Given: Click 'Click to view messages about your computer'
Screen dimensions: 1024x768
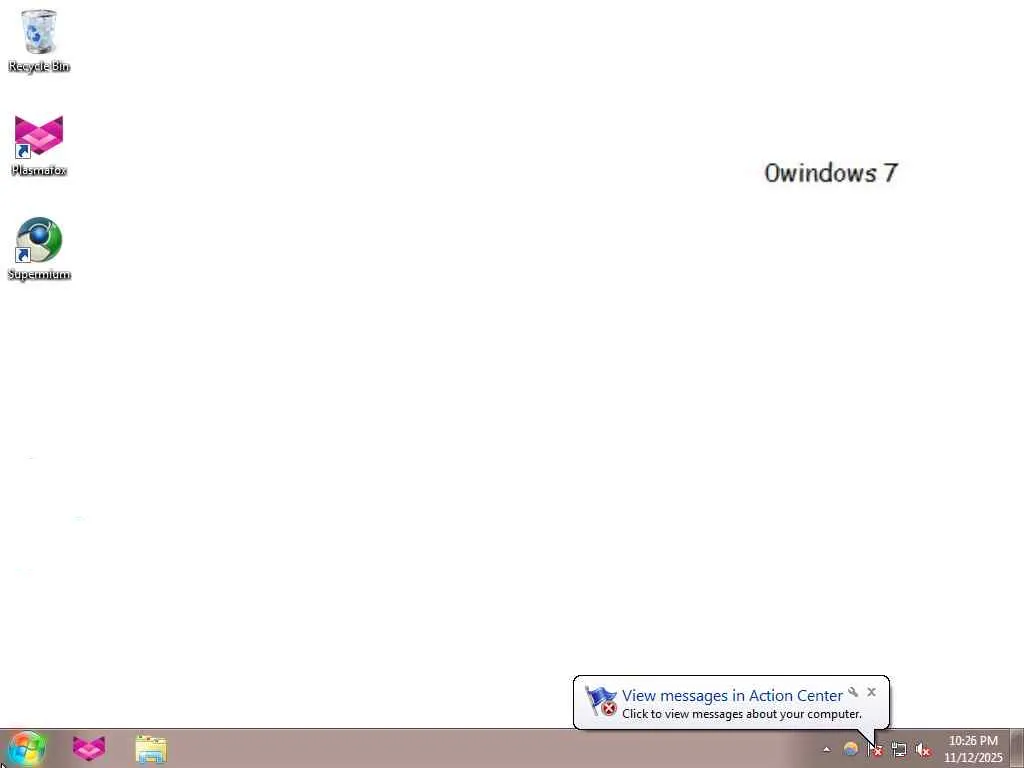Looking at the screenshot, I should point(742,714).
